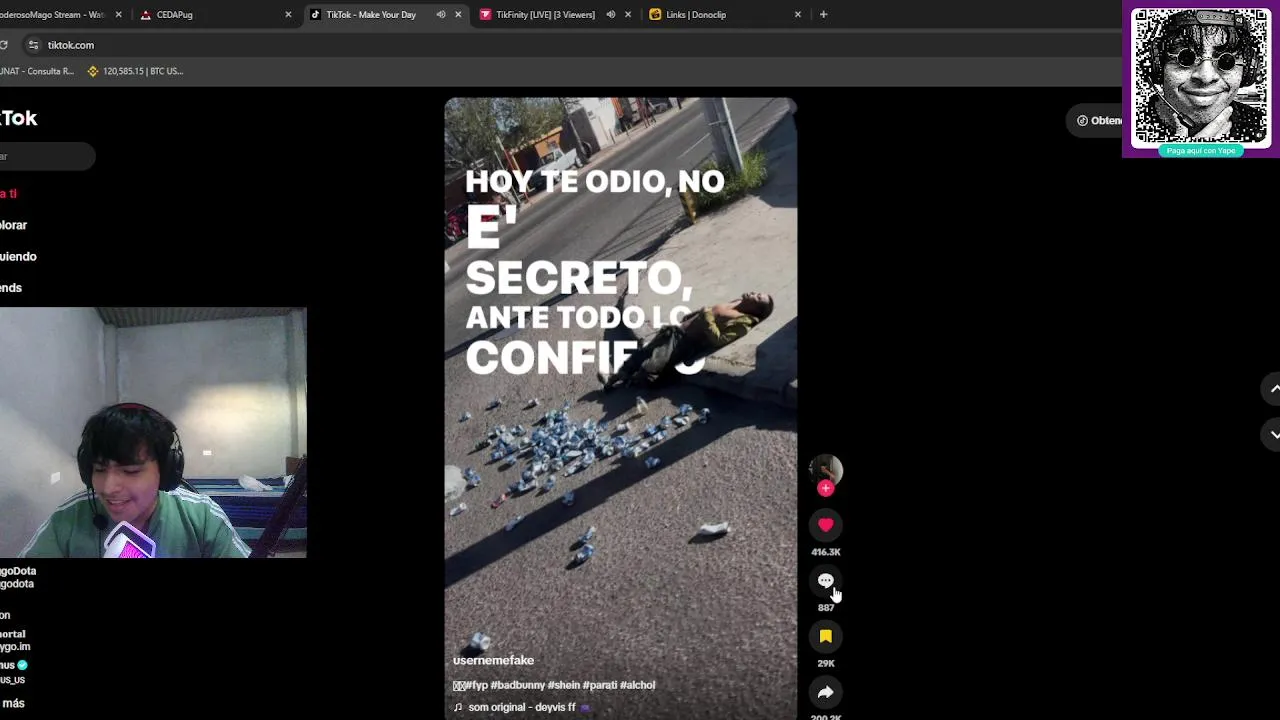The image size is (1280, 720).
Task: Share the video with the arrow icon
Action: (x=825, y=692)
